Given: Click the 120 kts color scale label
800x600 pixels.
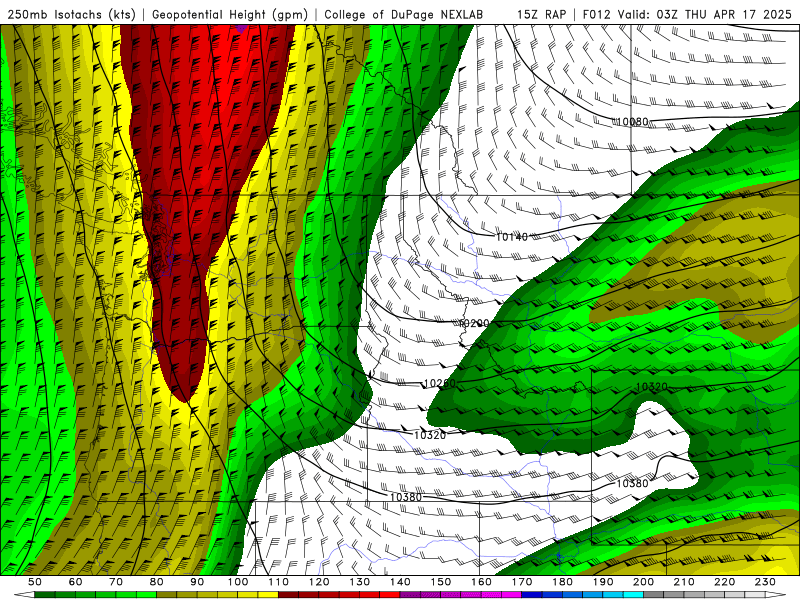Looking at the screenshot, I should 319,582.
